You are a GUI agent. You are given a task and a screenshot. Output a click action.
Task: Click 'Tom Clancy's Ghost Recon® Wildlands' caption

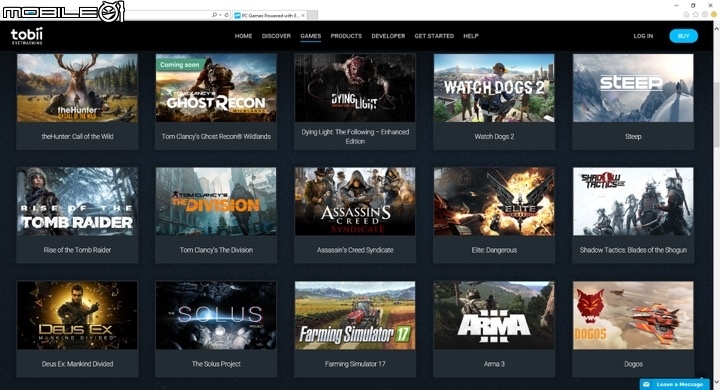[216, 136]
